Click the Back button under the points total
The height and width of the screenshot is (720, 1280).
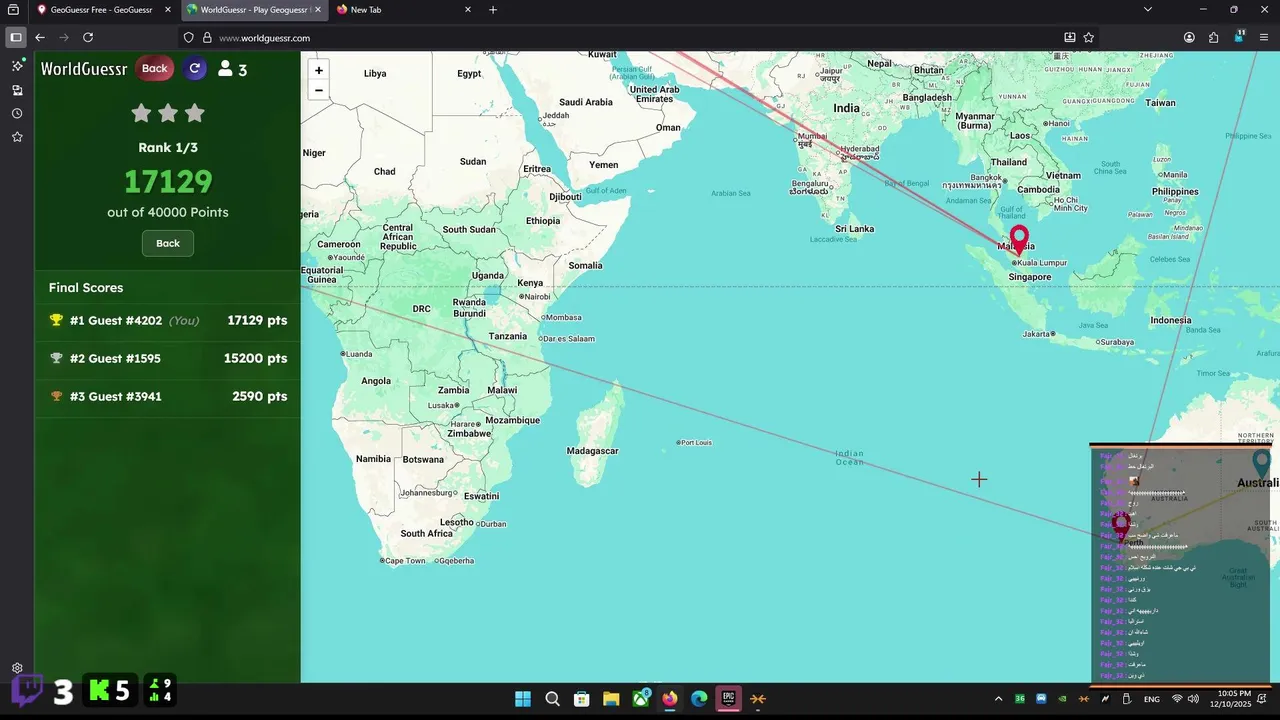(x=168, y=243)
